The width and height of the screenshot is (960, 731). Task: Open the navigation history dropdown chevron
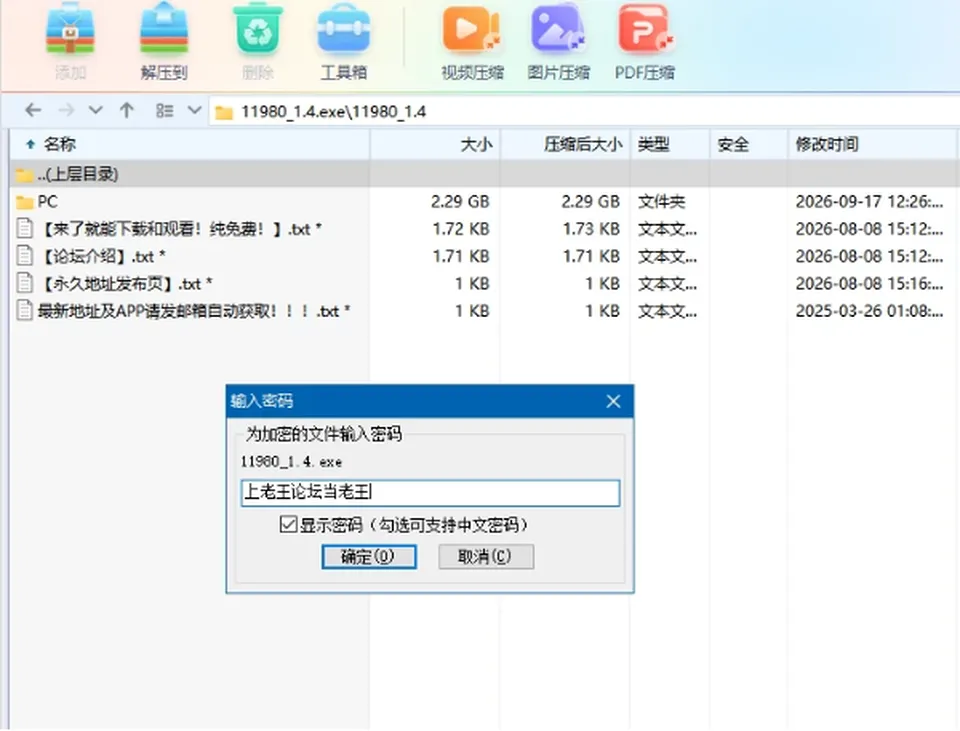96,110
